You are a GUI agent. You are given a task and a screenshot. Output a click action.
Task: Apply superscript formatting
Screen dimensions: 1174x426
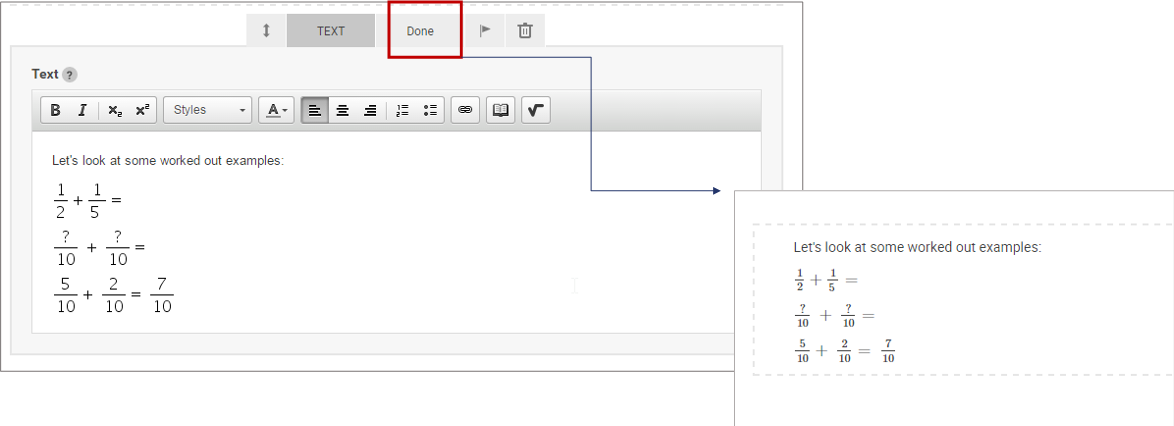click(x=142, y=110)
